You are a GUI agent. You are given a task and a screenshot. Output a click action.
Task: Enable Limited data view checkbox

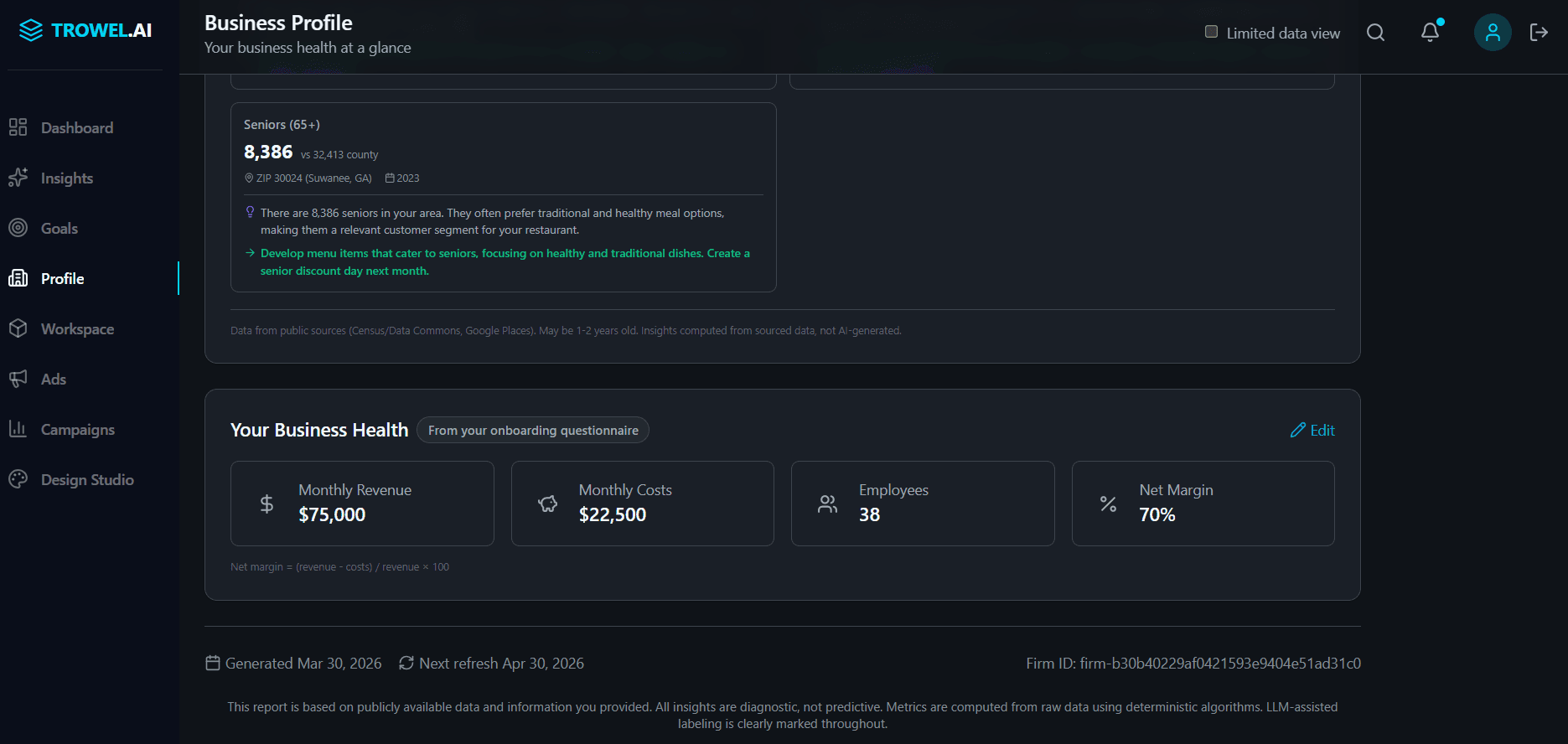click(x=1211, y=32)
